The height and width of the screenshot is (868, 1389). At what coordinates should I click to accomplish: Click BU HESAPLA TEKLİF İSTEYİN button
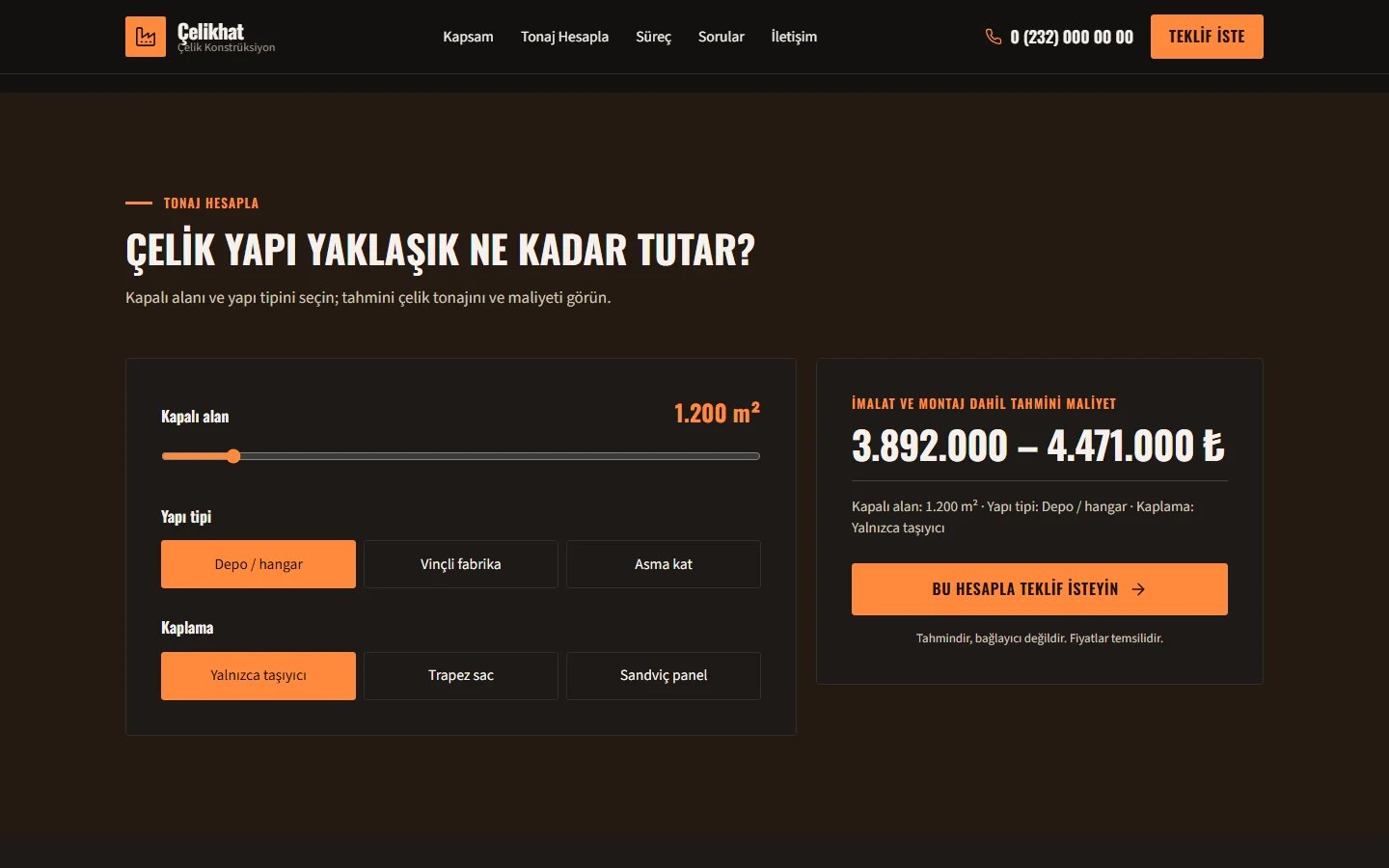click(x=1040, y=589)
